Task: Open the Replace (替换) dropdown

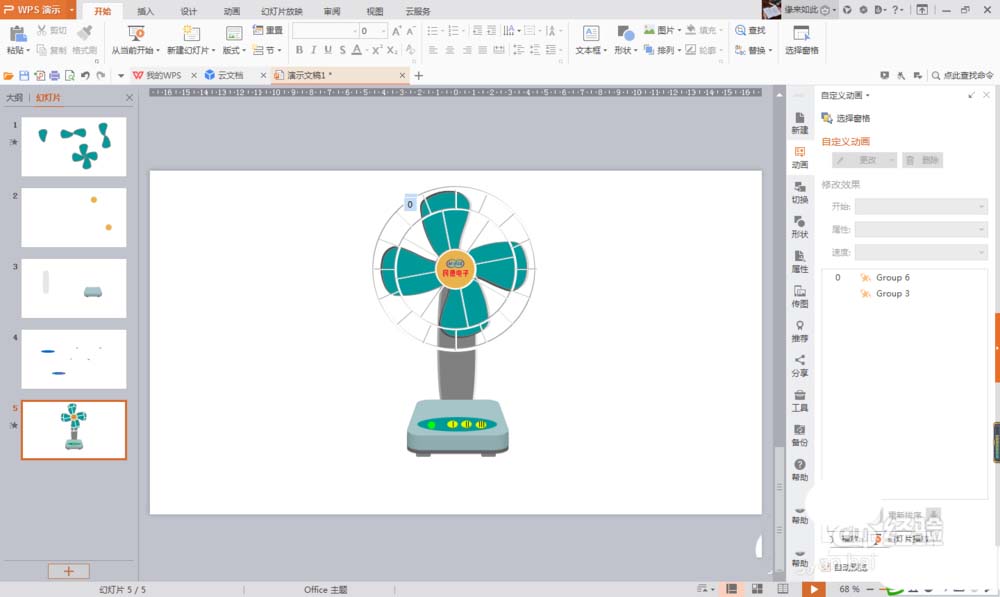Action: click(754, 50)
